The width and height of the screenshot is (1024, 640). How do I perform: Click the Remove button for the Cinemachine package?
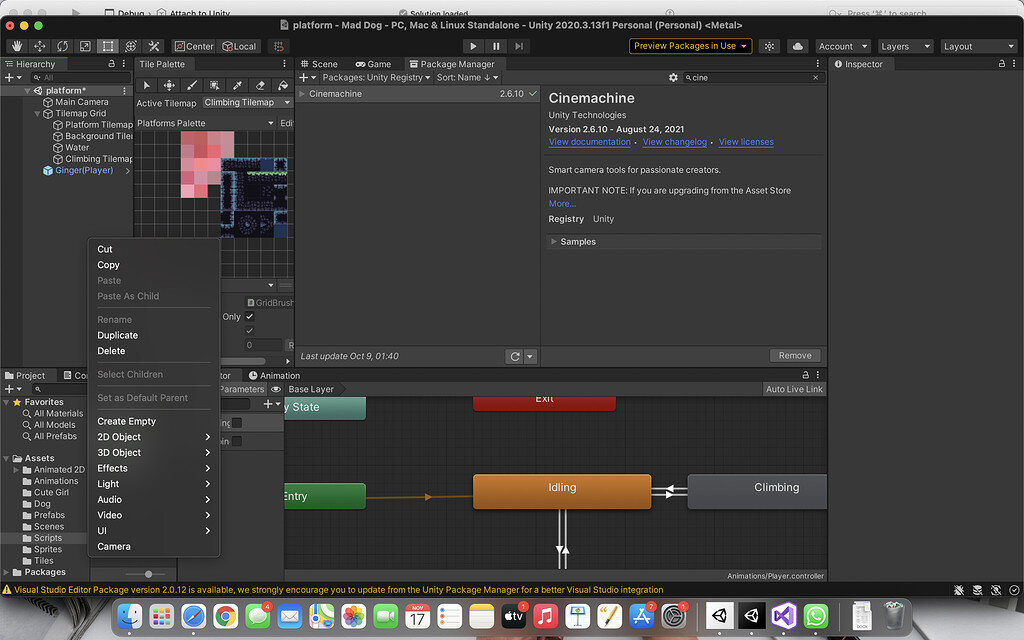(x=795, y=355)
